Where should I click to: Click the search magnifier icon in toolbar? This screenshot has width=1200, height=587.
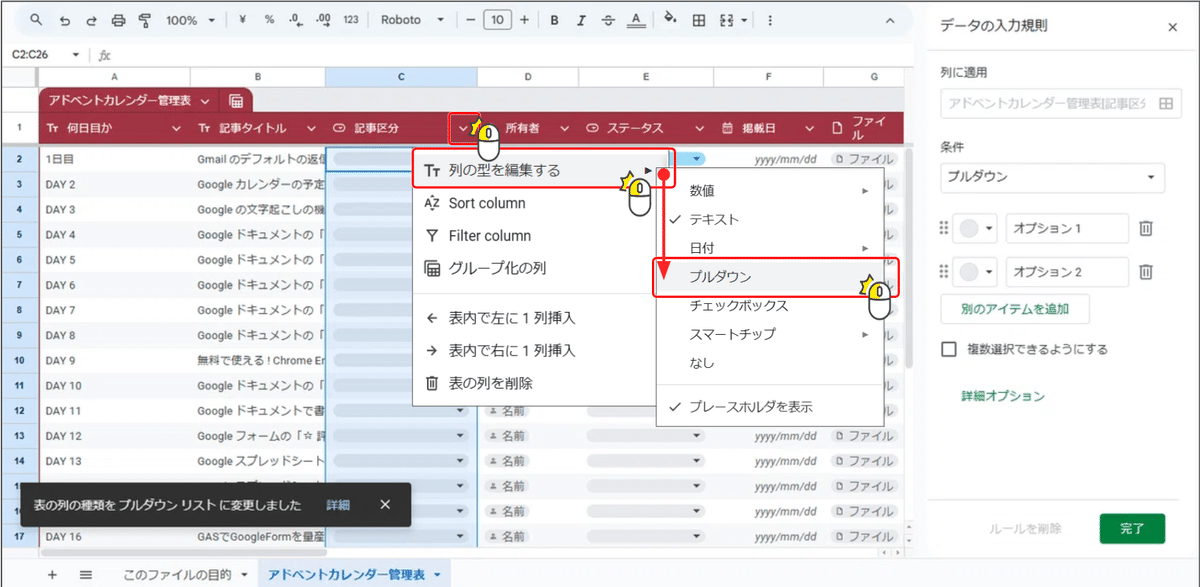36,20
